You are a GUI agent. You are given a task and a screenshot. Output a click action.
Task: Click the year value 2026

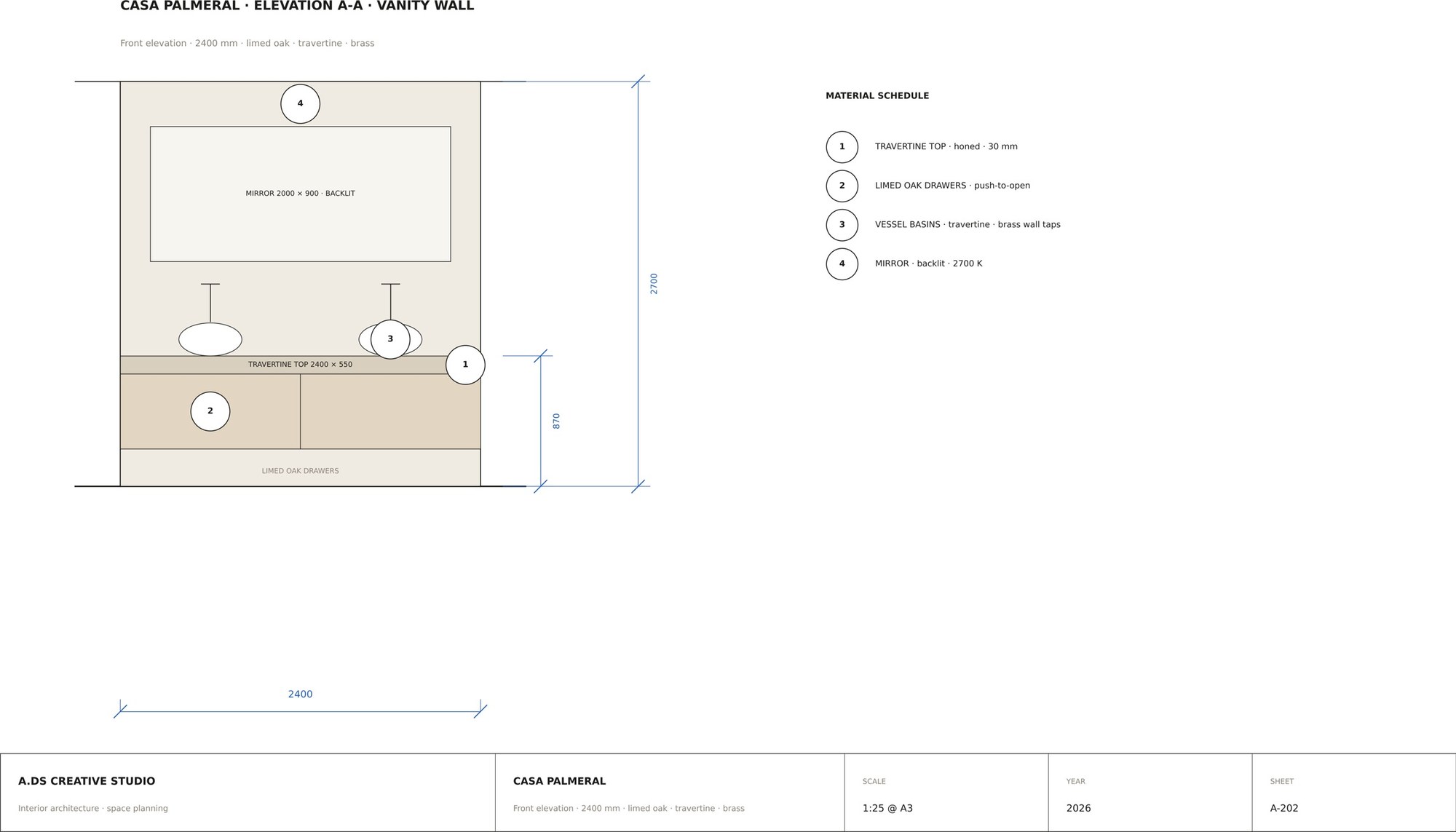1078,808
